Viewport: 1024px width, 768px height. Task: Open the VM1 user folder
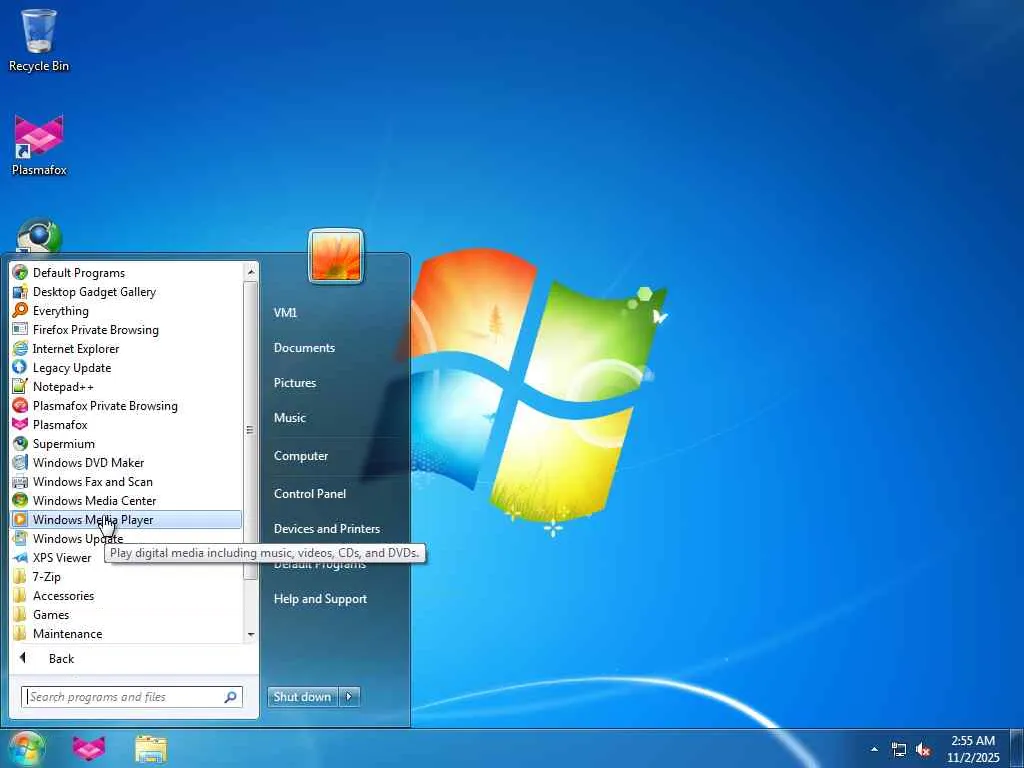(x=285, y=313)
